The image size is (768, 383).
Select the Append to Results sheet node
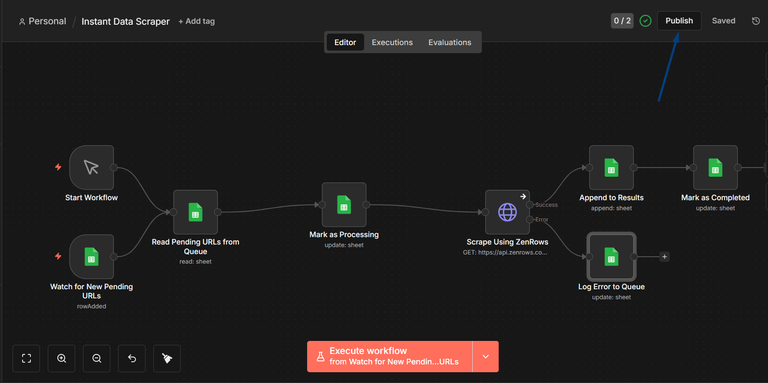click(611, 168)
